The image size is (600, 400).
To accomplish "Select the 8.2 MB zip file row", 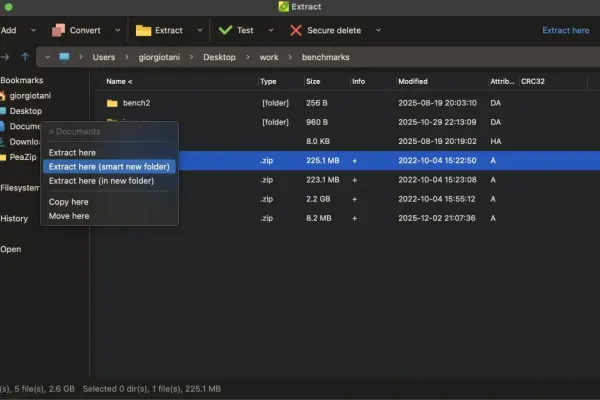I will 388,218.
